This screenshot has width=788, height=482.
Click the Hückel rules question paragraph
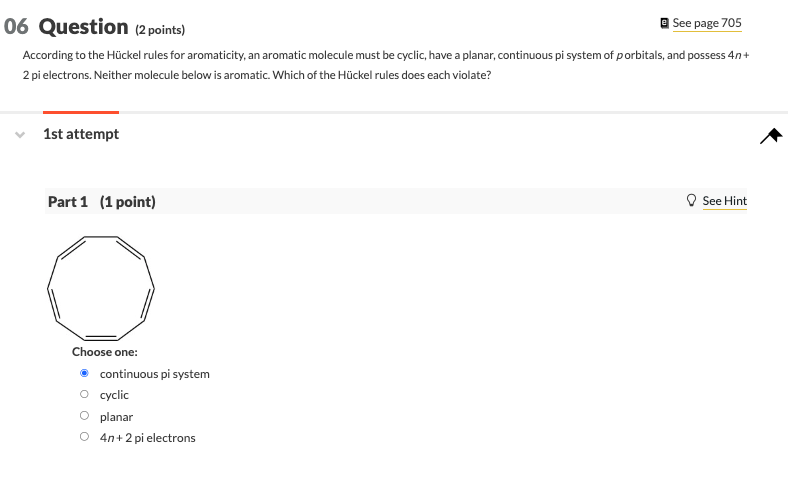[385, 65]
